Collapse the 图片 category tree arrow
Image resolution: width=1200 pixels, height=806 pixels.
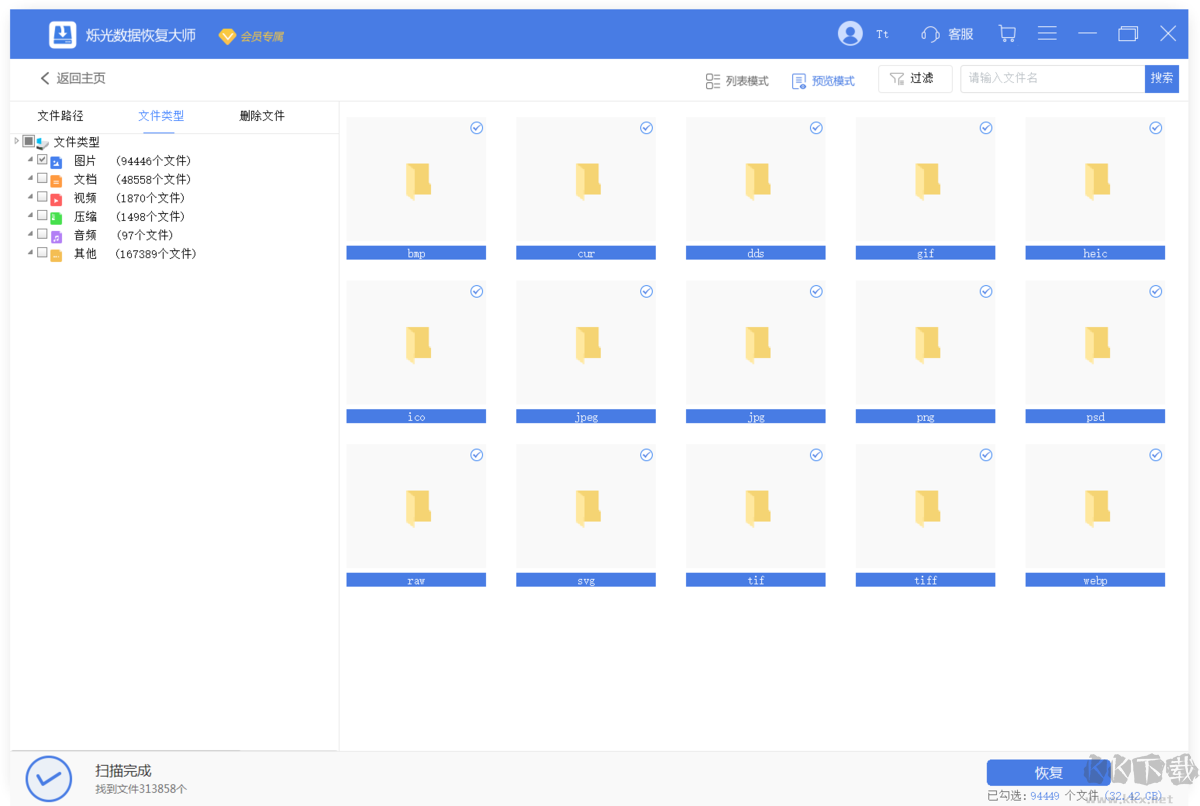pyautogui.click(x=29, y=160)
